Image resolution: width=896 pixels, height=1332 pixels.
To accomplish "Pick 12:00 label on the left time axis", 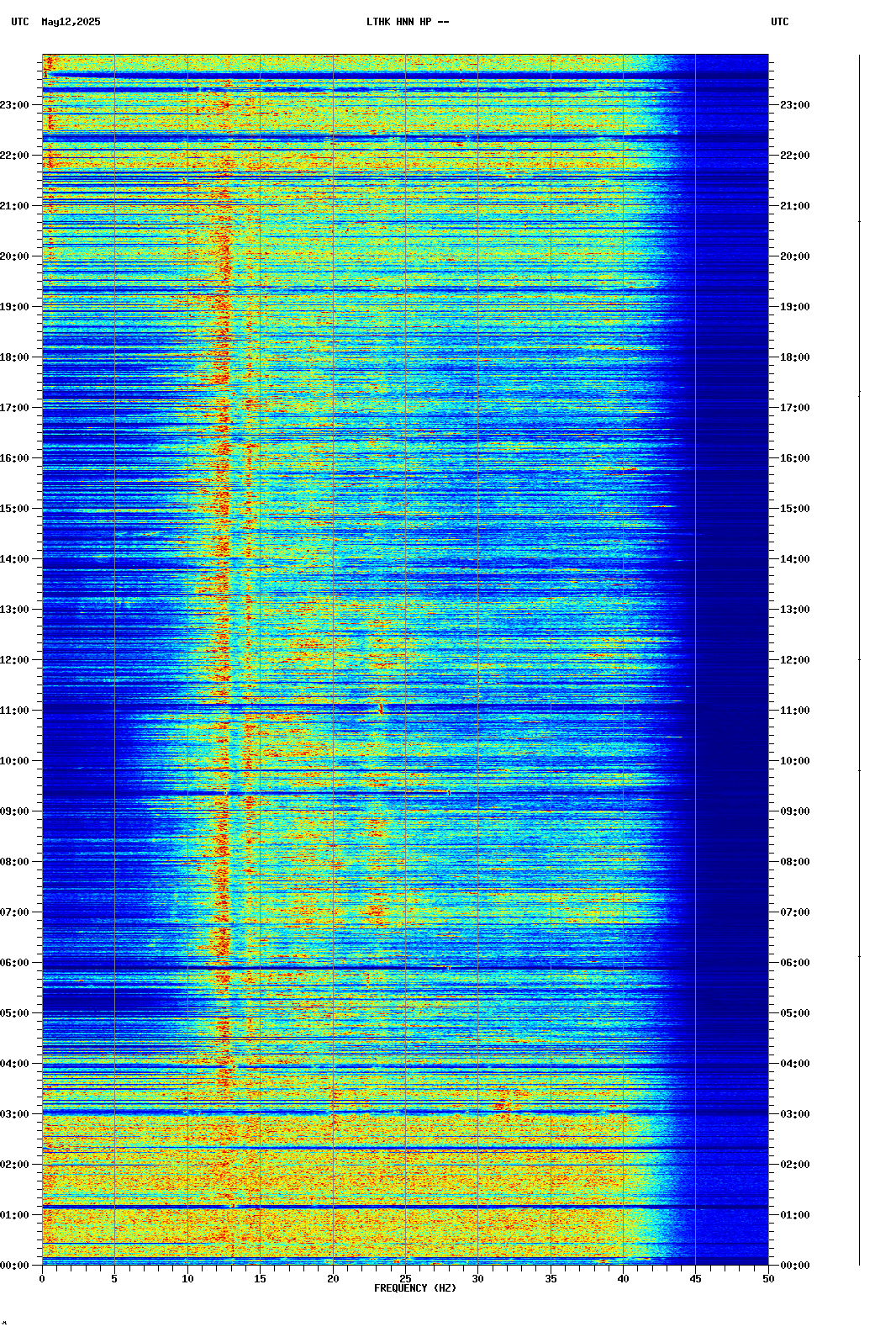I will (x=14, y=660).
